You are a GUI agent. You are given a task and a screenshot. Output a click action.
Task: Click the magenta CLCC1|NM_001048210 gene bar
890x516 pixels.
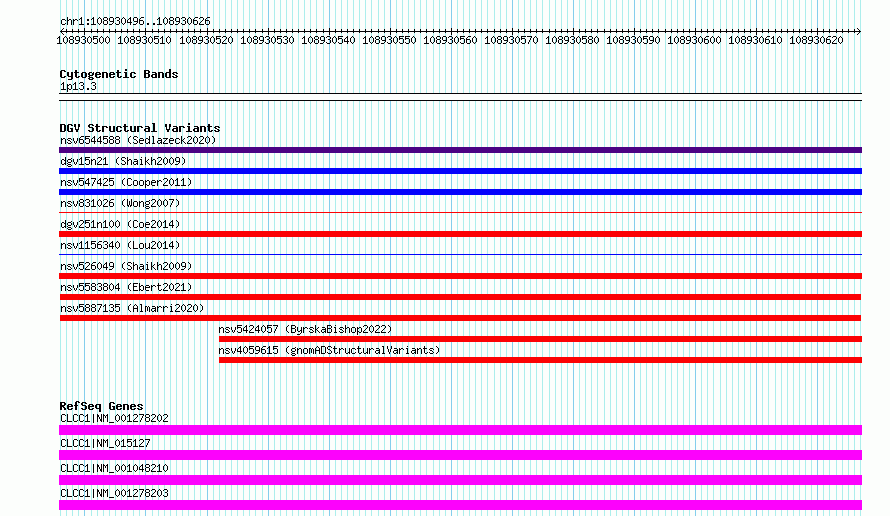[x=460, y=480]
